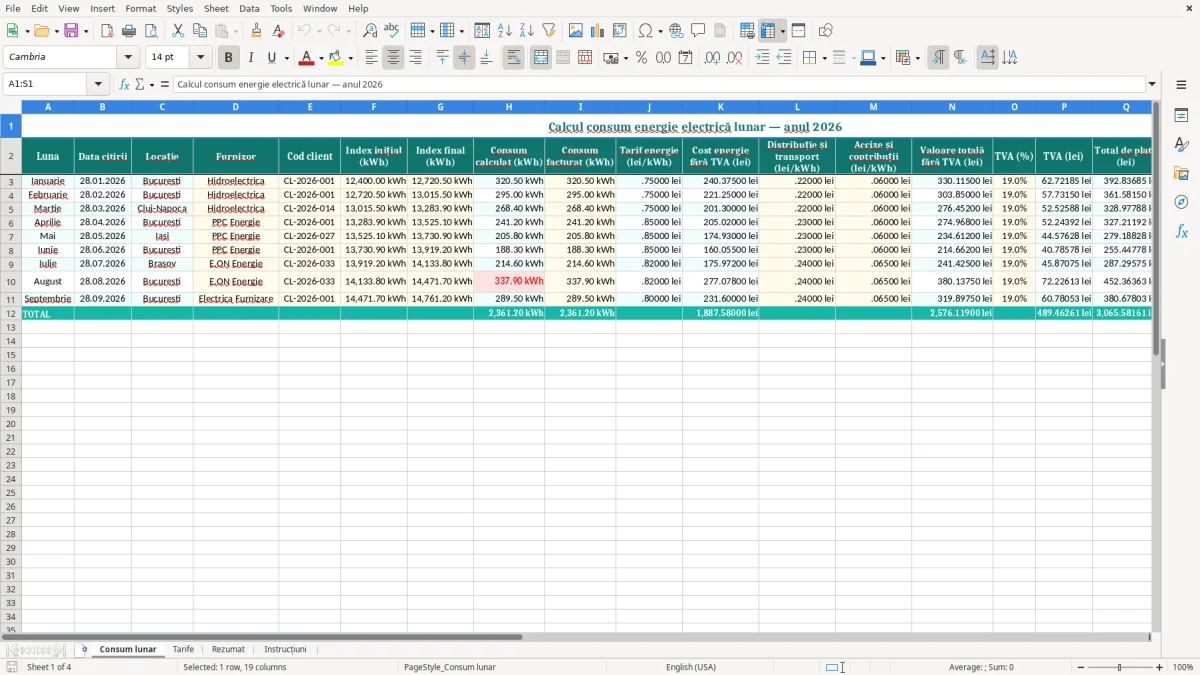Click the Add Decimal Place icon
The image size is (1200, 675).
pyautogui.click(x=712, y=58)
